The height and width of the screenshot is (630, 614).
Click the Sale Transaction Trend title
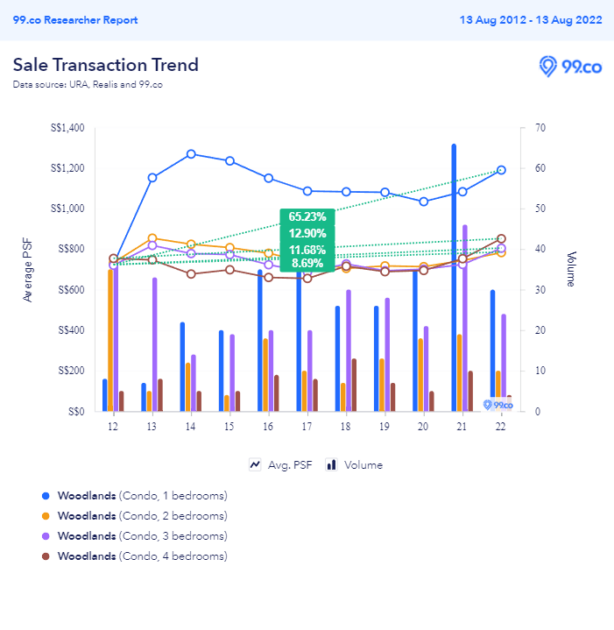coord(106,65)
